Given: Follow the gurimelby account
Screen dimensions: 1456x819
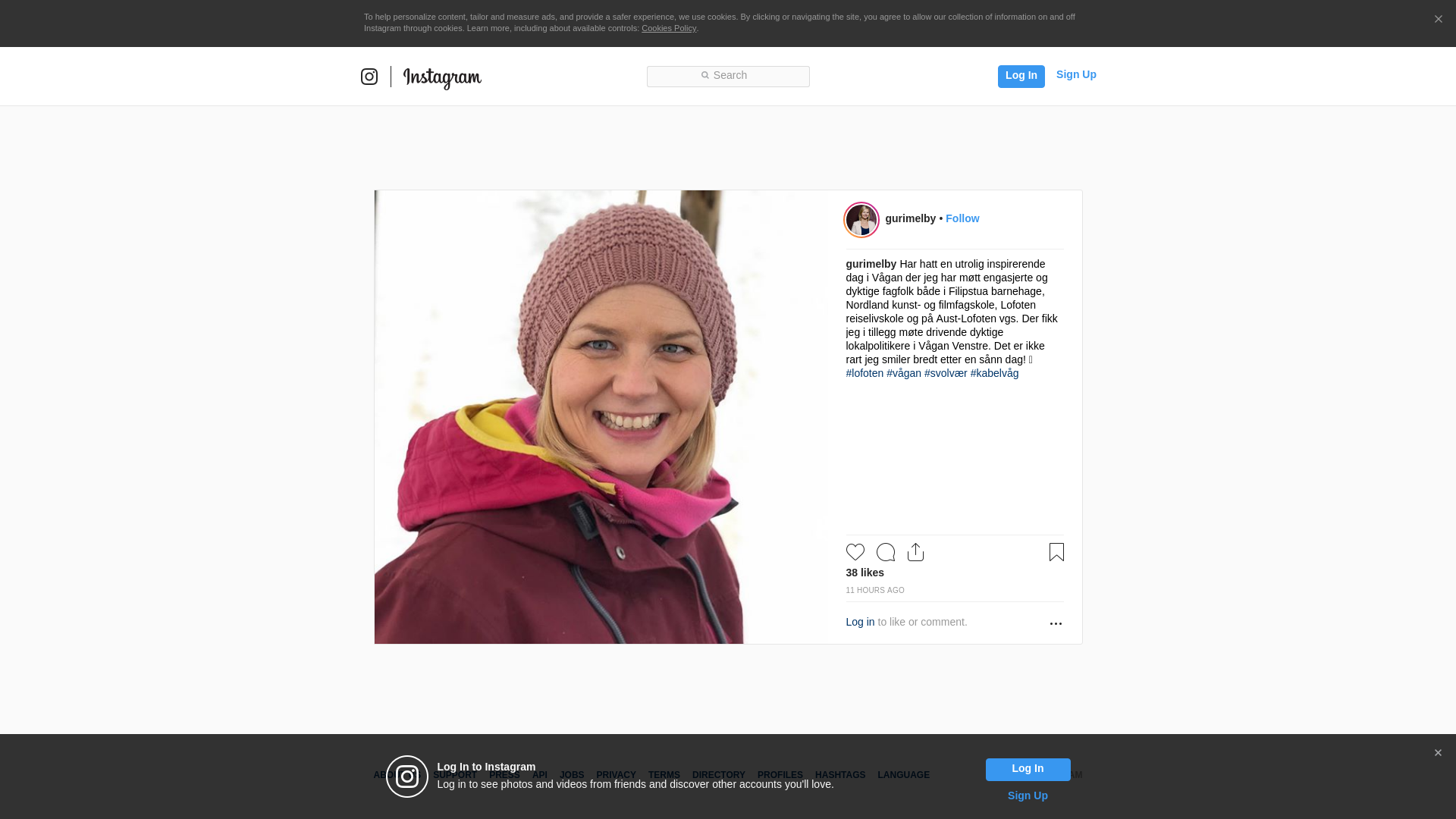Looking at the screenshot, I should coord(962,218).
